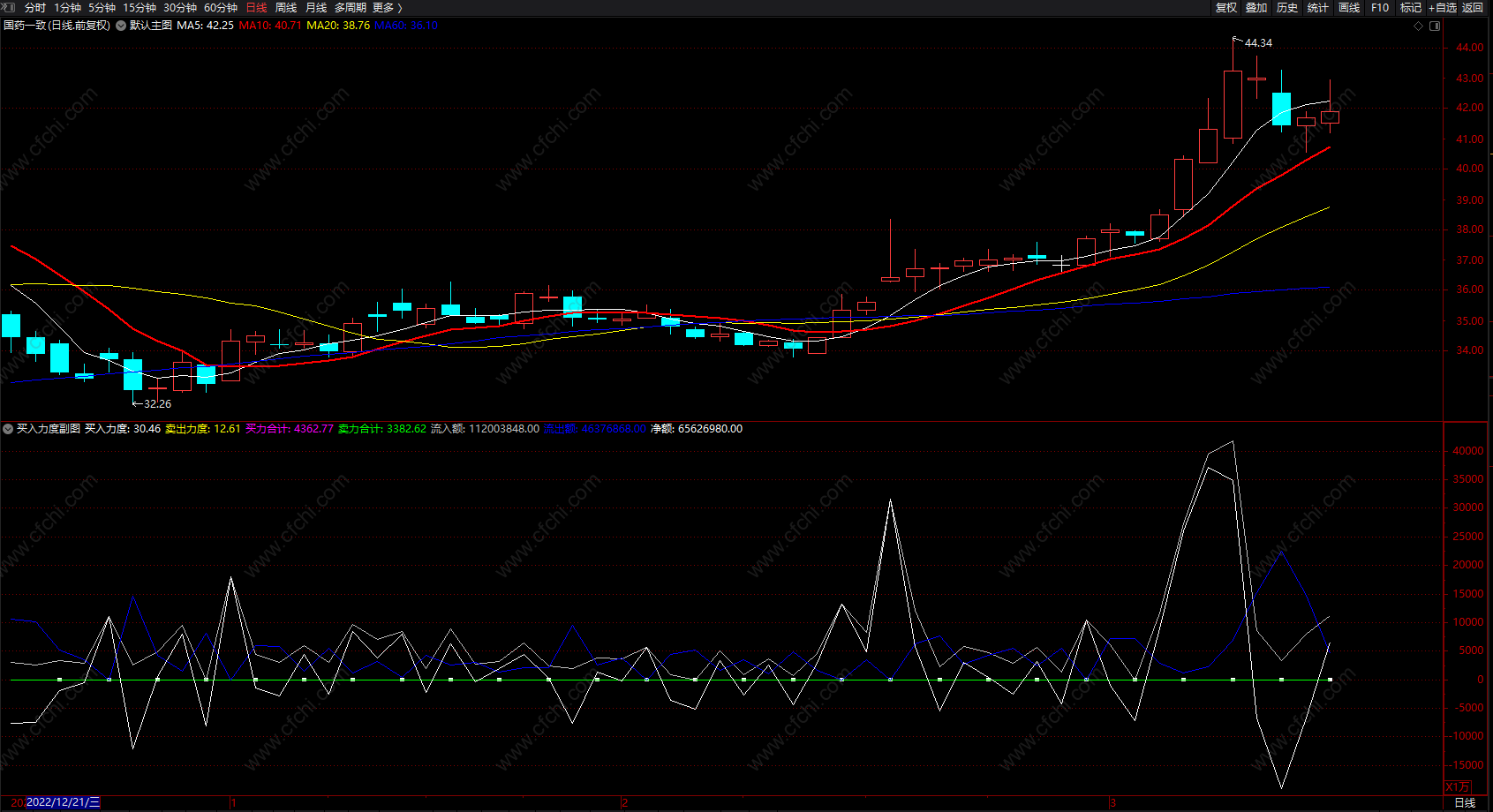Click the 卖出力度: 12.61 value
The width and height of the screenshot is (1493, 812).
point(203,429)
